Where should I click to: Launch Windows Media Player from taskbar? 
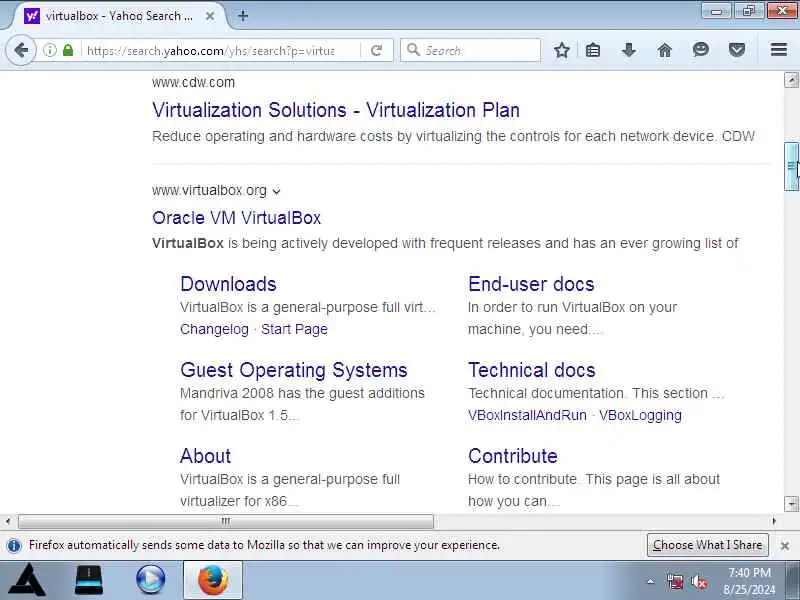tap(151, 580)
